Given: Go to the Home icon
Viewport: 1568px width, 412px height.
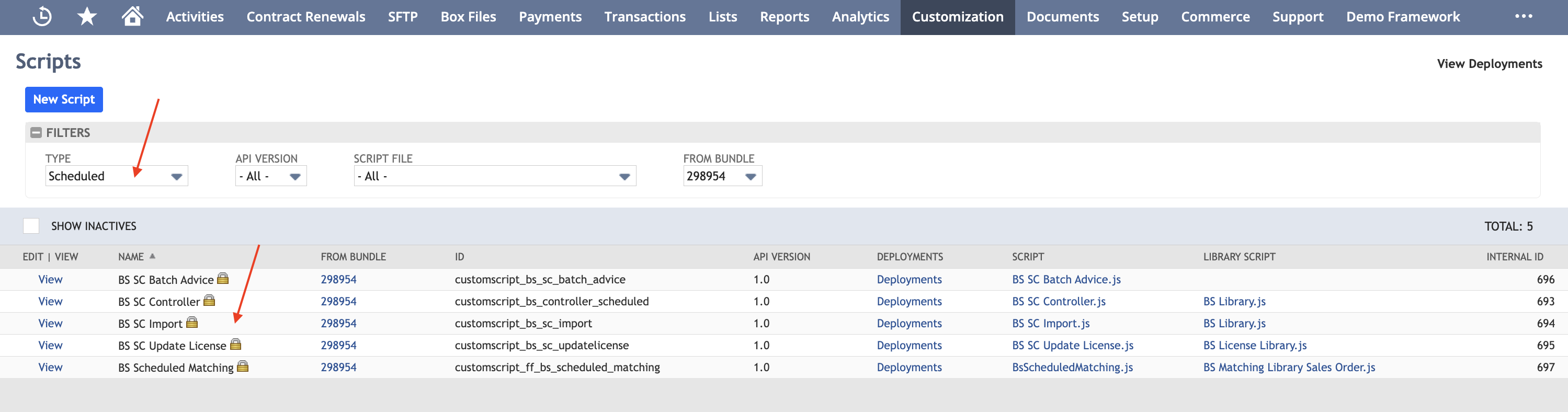Looking at the screenshot, I should [132, 16].
